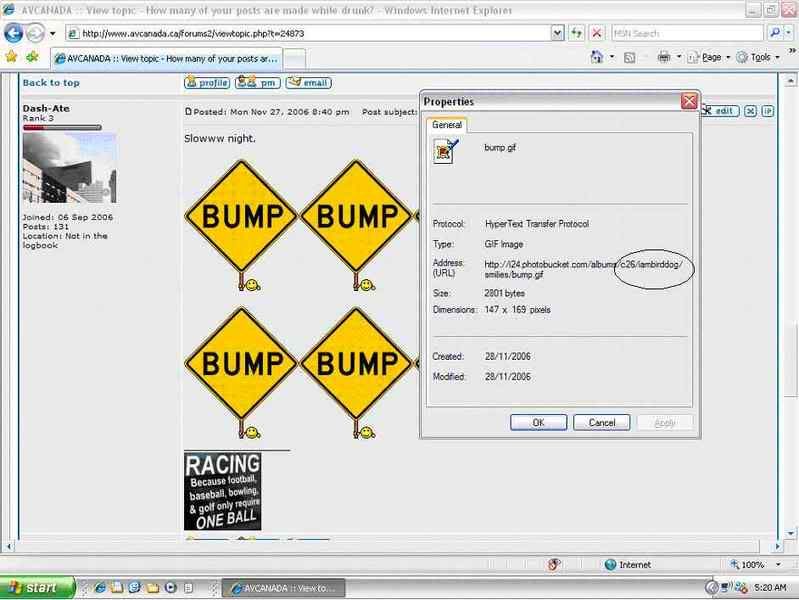Open the Favorites Center star icon
Image resolution: width=799 pixels, height=600 pixels.
click(12, 57)
